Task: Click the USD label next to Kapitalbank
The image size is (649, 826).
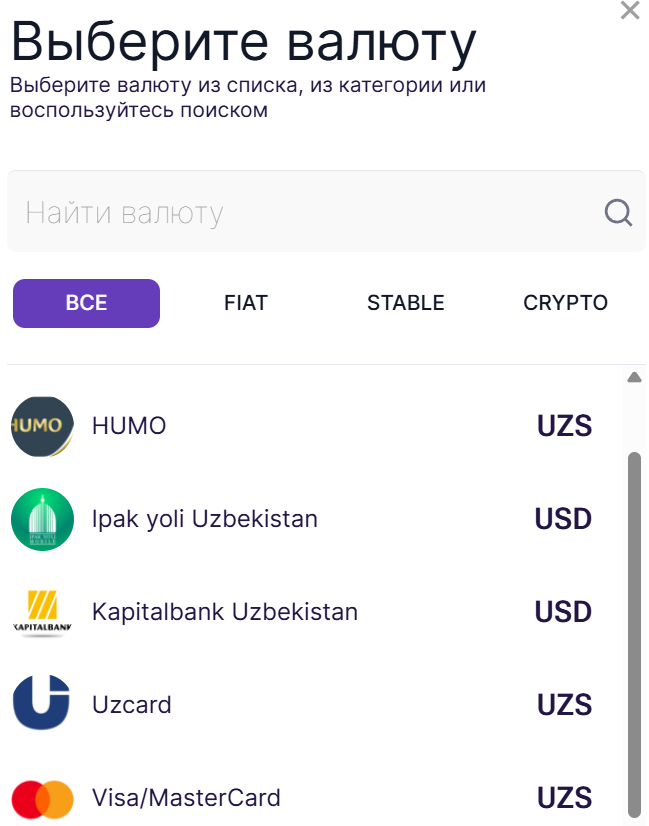Action: 563,611
